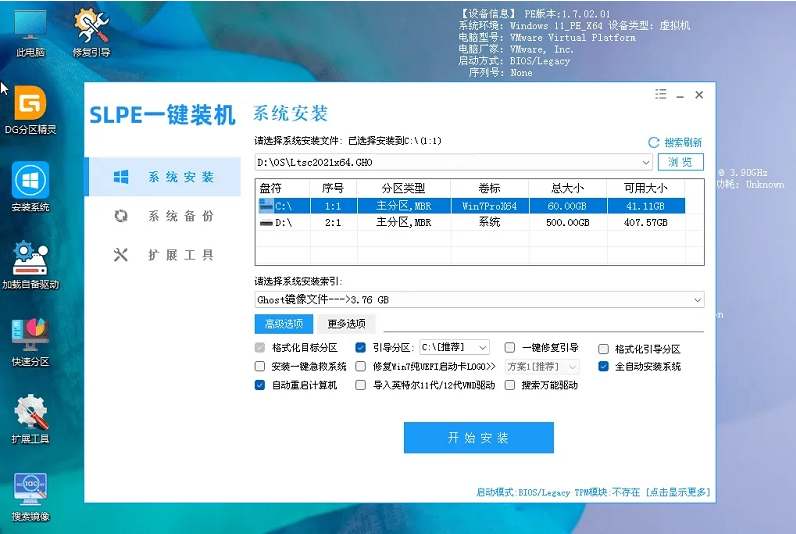796x534 pixels.
Task: Uncheck 自动重启计算机 checkbox
Action: (260, 385)
